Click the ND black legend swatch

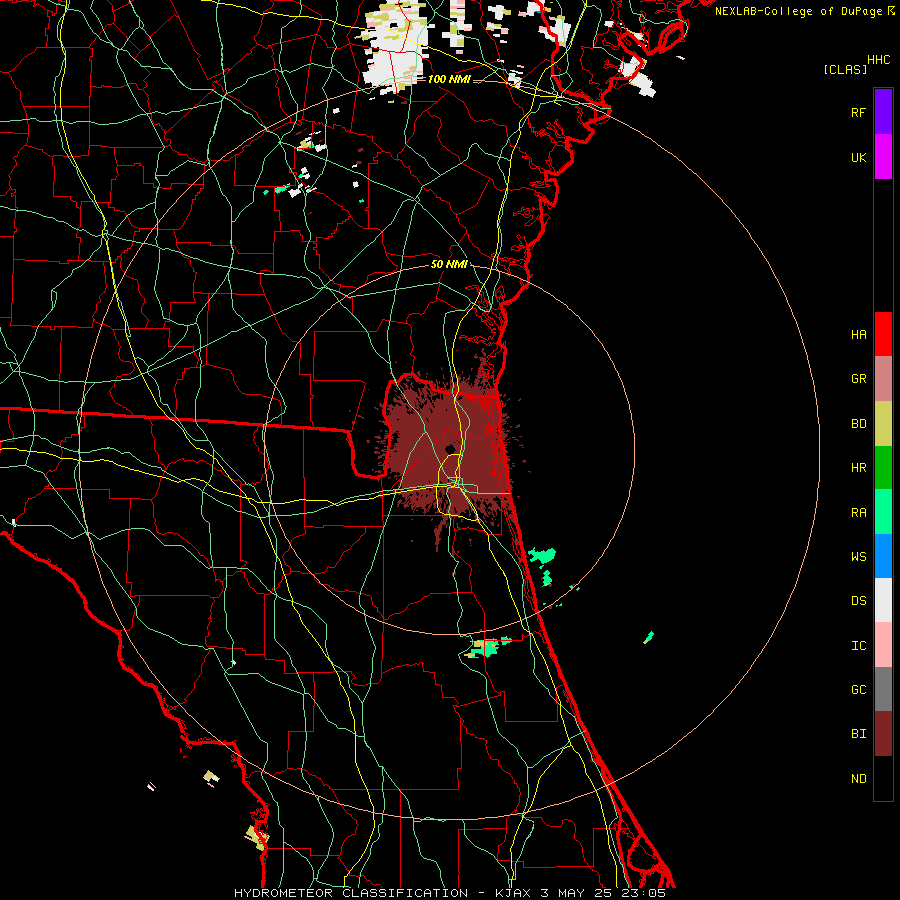point(883,778)
